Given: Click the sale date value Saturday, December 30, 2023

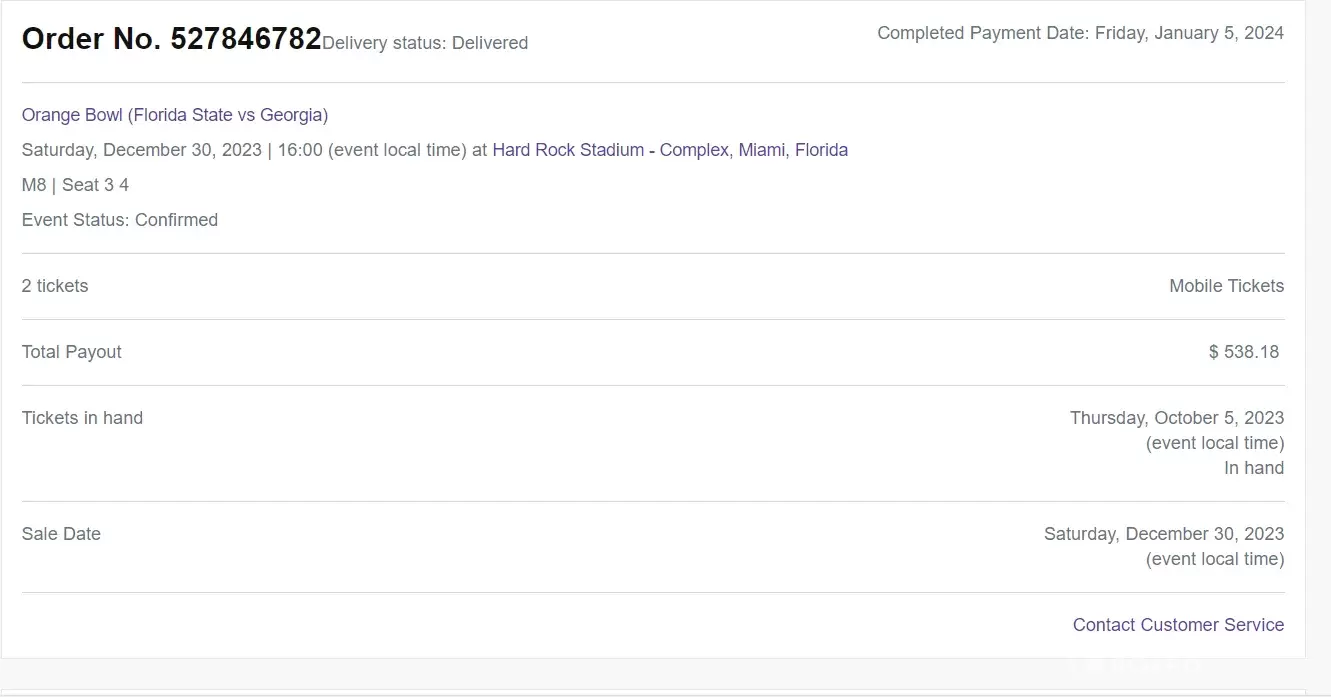Looking at the screenshot, I should [x=1164, y=534].
